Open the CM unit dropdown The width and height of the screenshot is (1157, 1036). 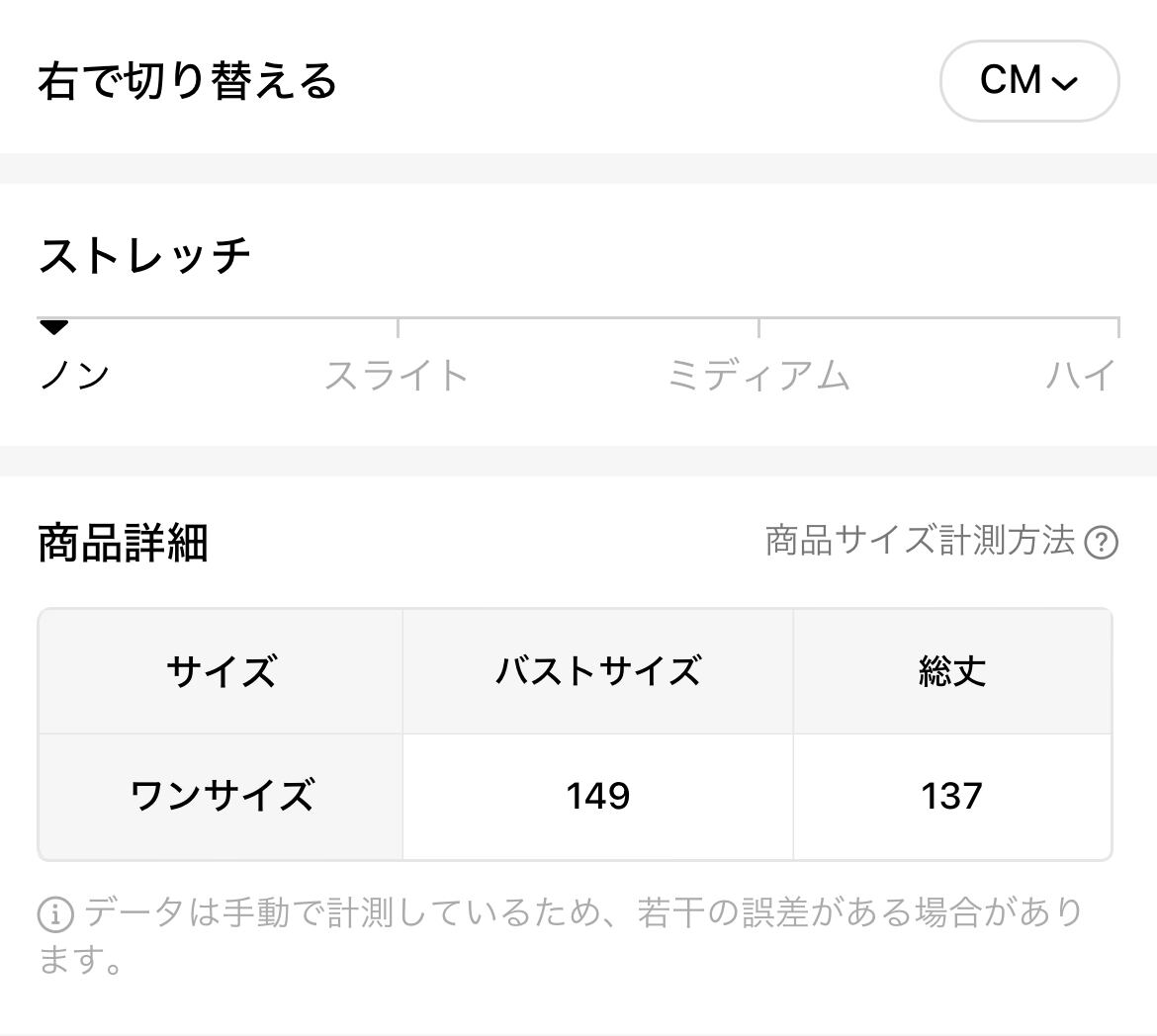pos(1027,81)
